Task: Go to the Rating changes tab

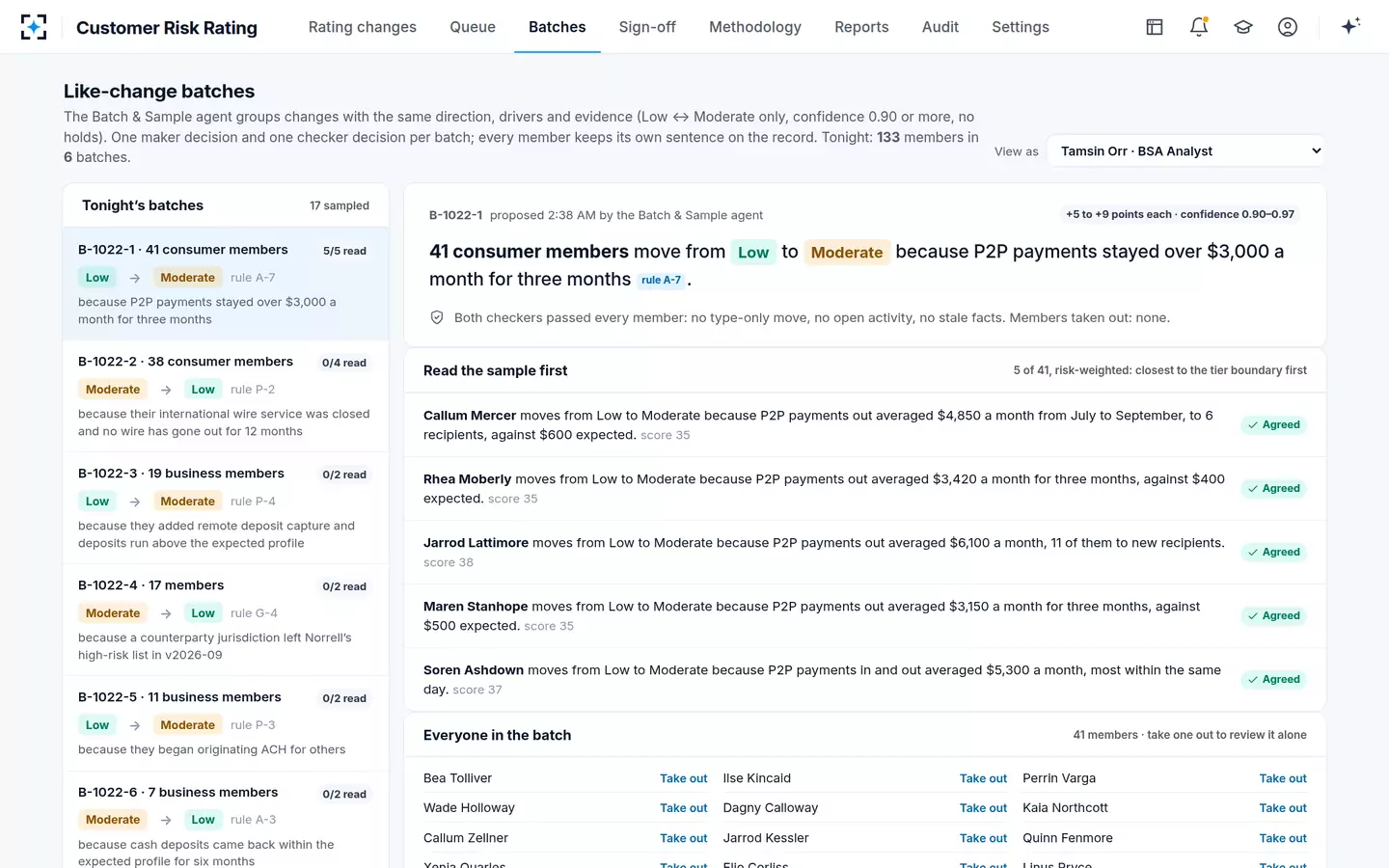Action: pos(363,27)
